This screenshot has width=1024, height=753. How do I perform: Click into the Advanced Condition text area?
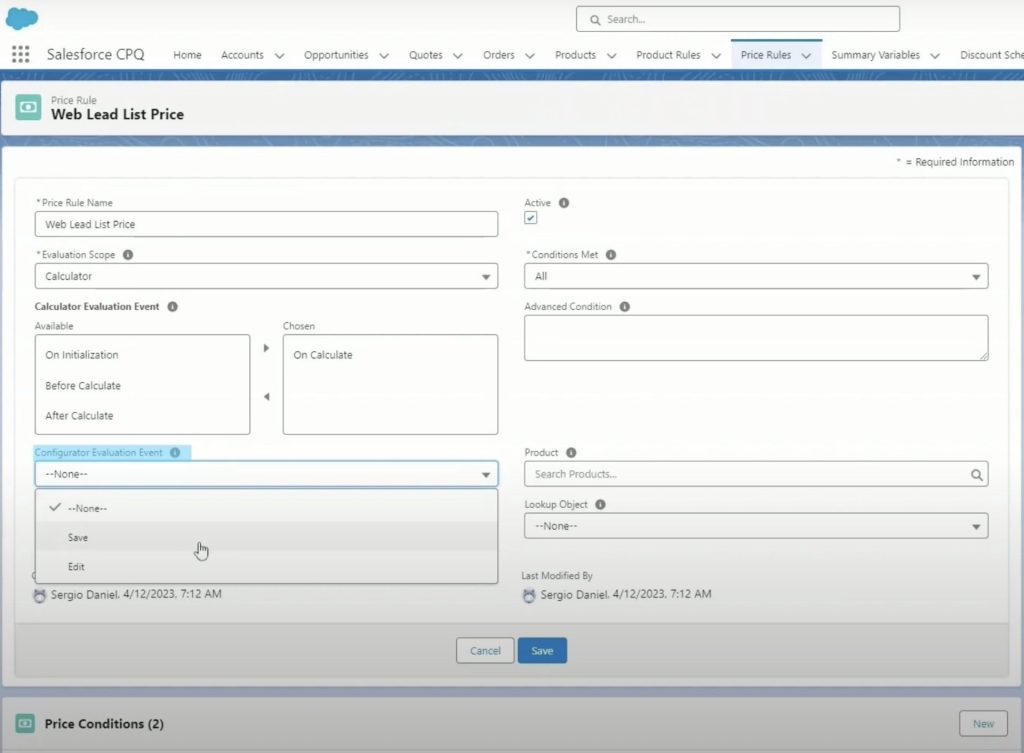click(x=756, y=338)
